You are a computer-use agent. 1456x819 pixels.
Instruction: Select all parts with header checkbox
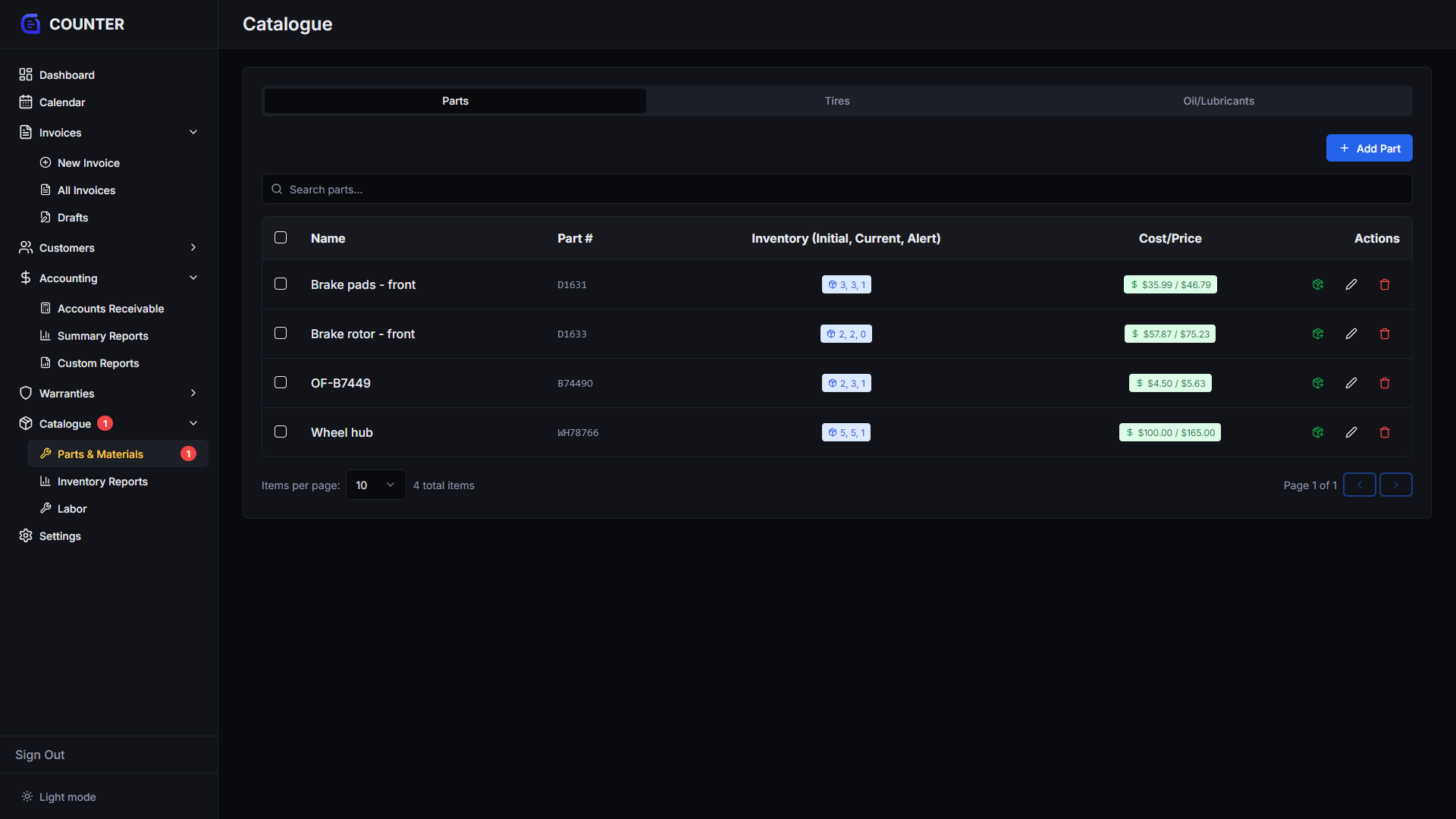click(281, 237)
